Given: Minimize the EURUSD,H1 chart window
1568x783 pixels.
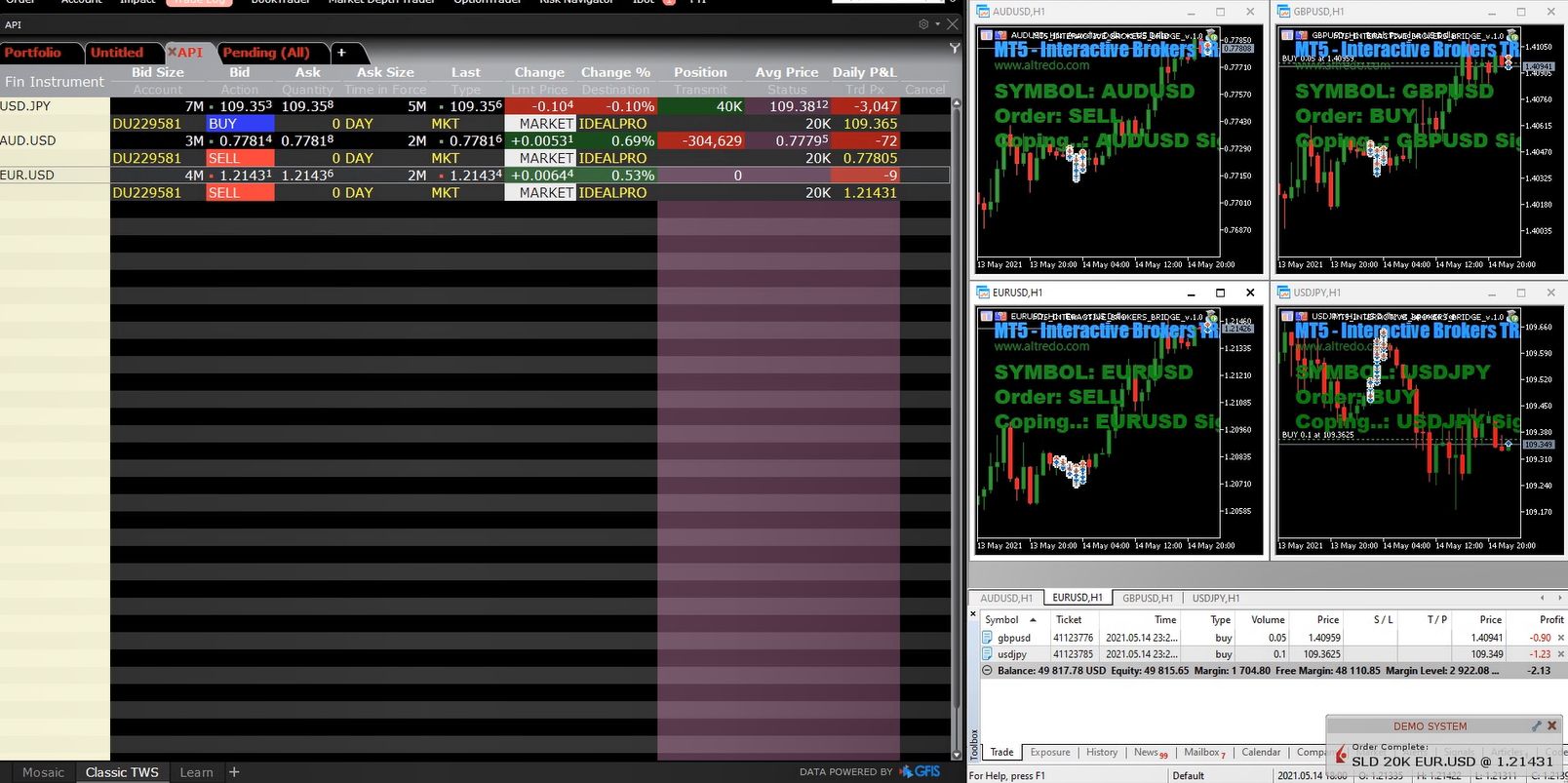Looking at the screenshot, I should (x=1191, y=293).
